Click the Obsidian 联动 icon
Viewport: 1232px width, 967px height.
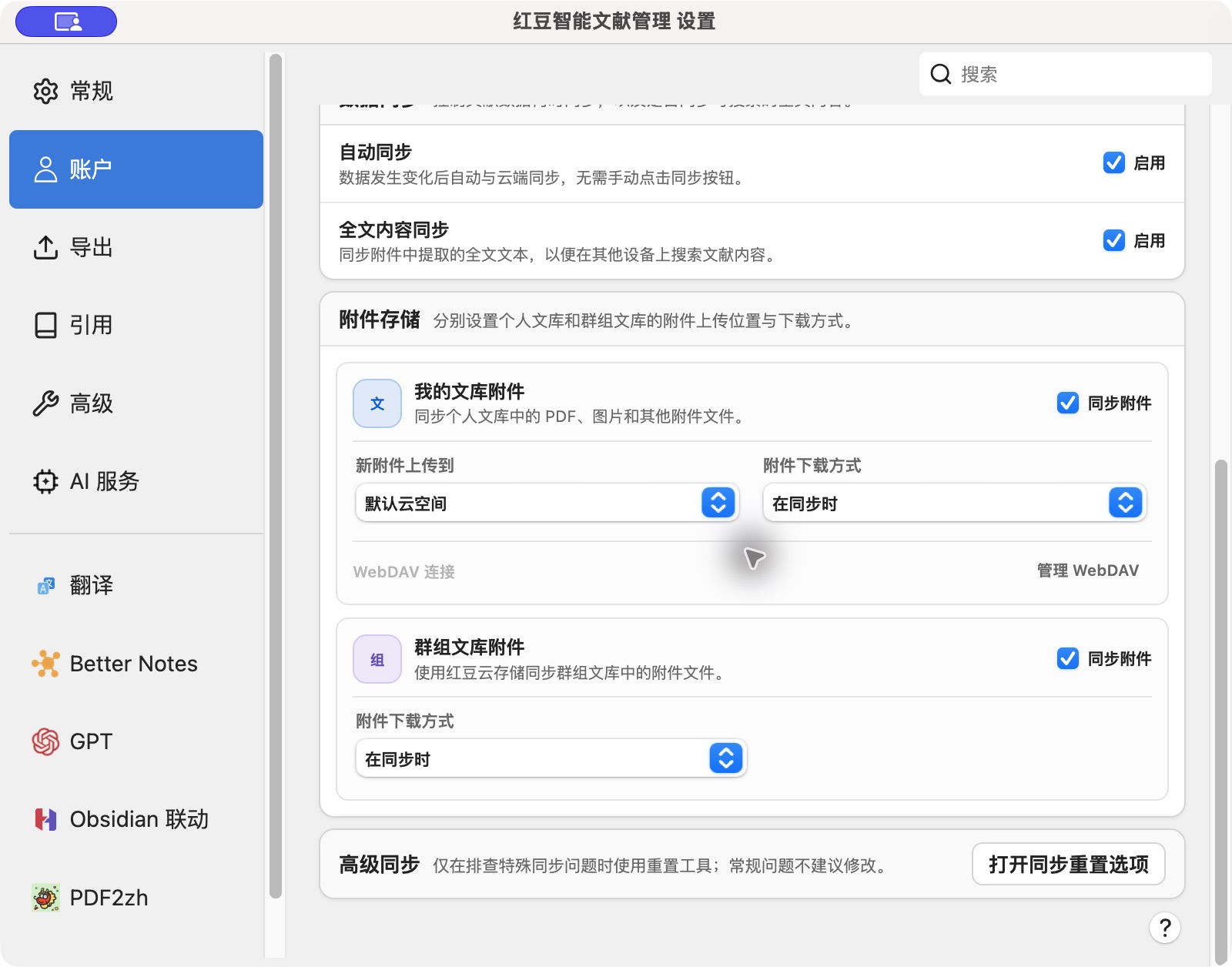[45, 819]
